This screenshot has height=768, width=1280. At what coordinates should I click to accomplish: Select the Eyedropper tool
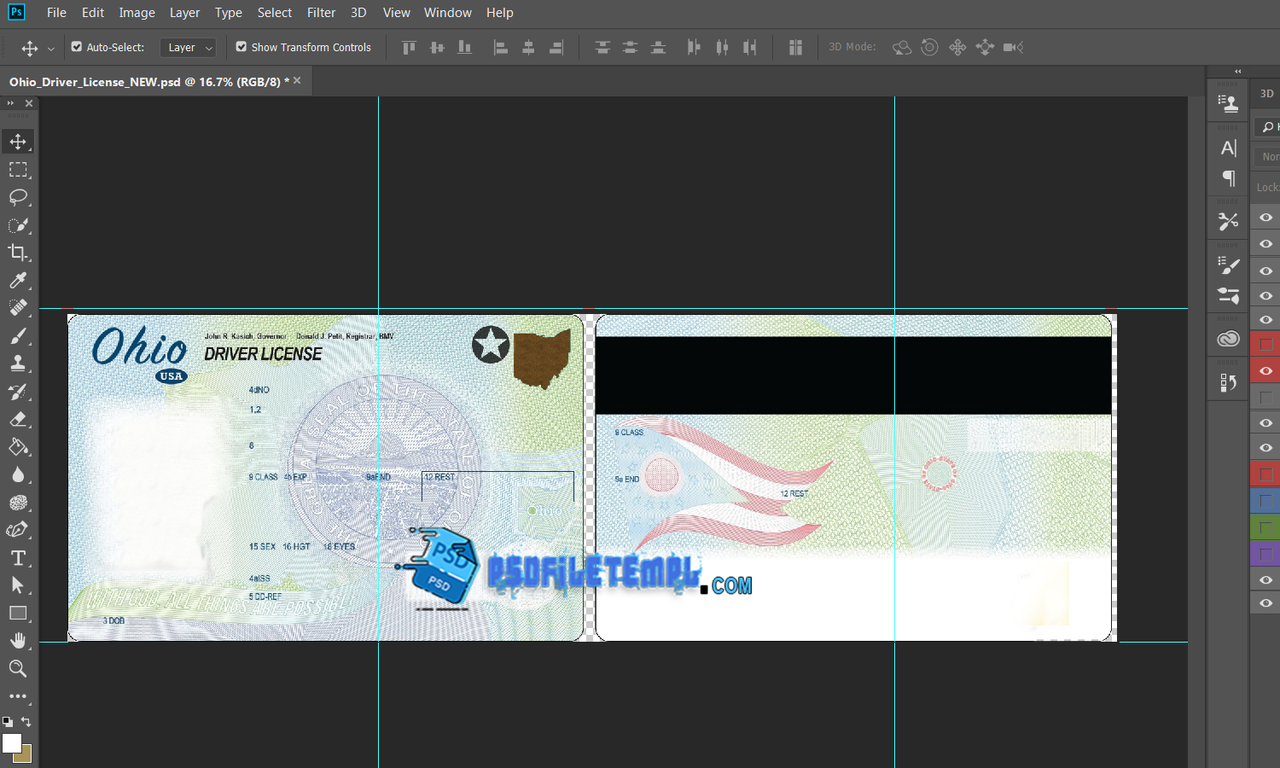(18, 280)
